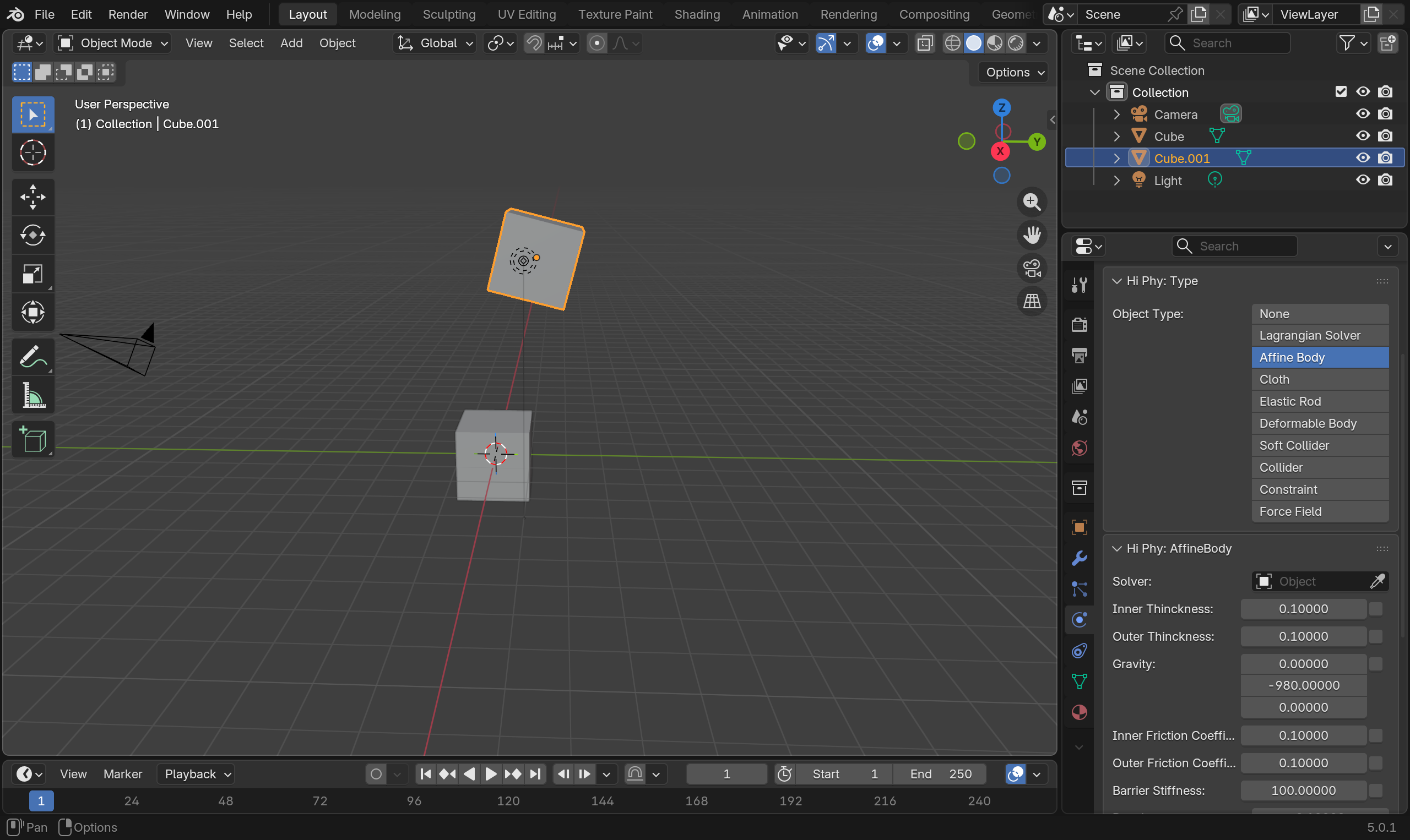Screen dimensions: 1410x840
Task: Click the Add Cube tool icon
Action: click(x=33, y=440)
